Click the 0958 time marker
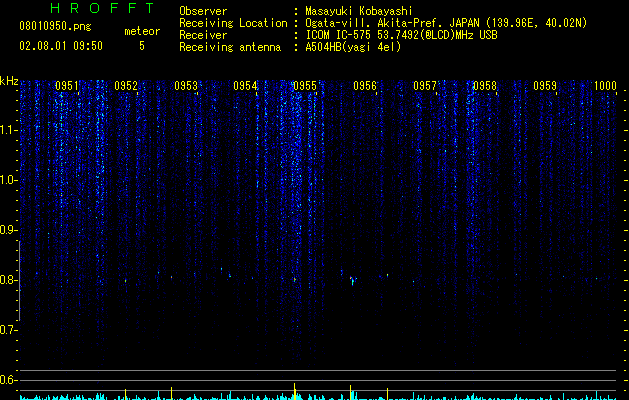The image size is (629, 400). pyautogui.click(x=485, y=86)
